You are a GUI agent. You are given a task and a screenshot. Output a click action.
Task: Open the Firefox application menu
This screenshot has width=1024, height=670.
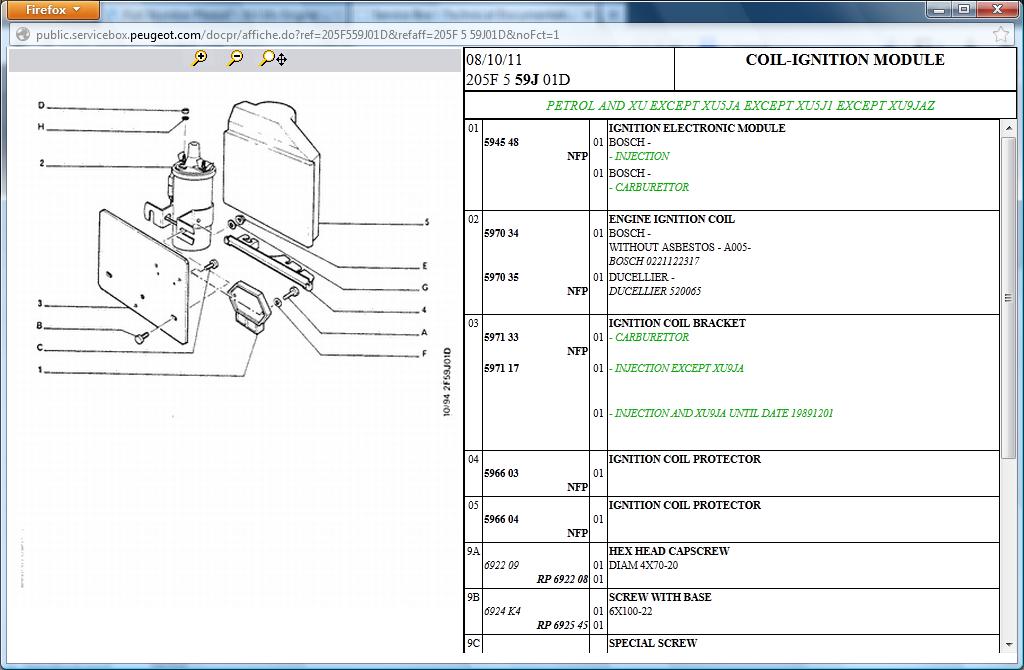[x=53, y=10]
